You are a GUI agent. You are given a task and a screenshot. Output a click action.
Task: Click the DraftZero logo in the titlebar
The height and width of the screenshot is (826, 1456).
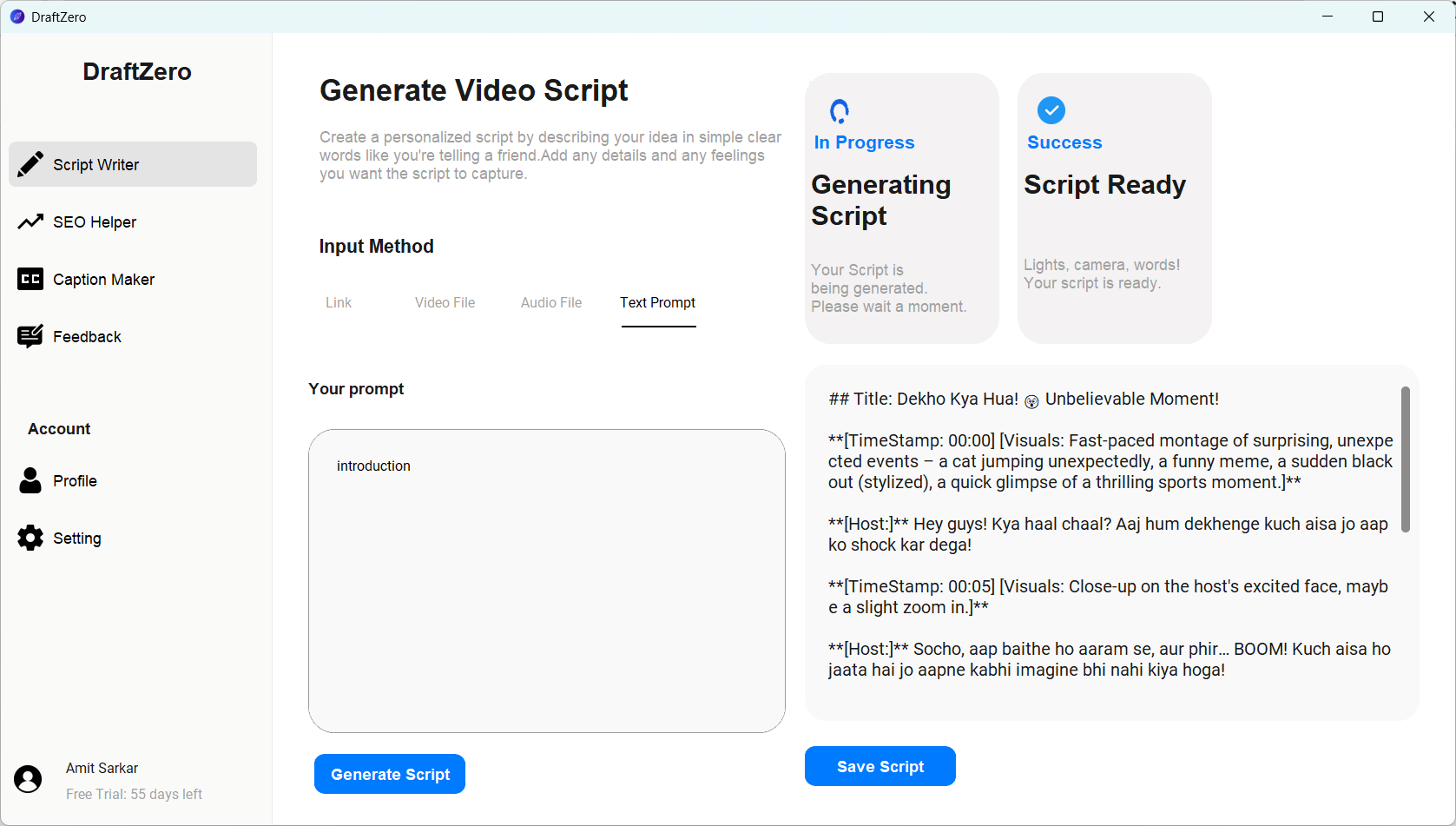[x=17, y=17]
